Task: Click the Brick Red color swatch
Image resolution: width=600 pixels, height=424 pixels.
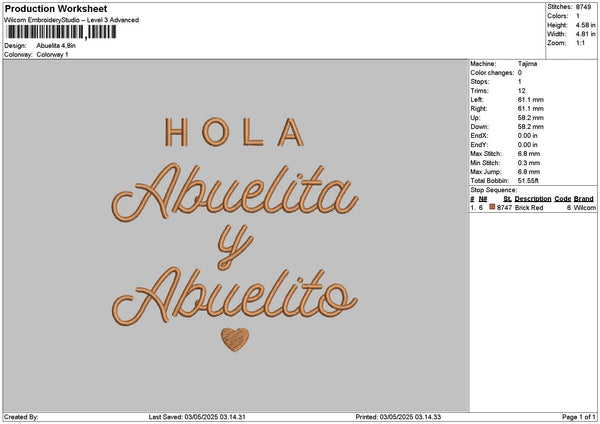Action: tap(493, 206)
